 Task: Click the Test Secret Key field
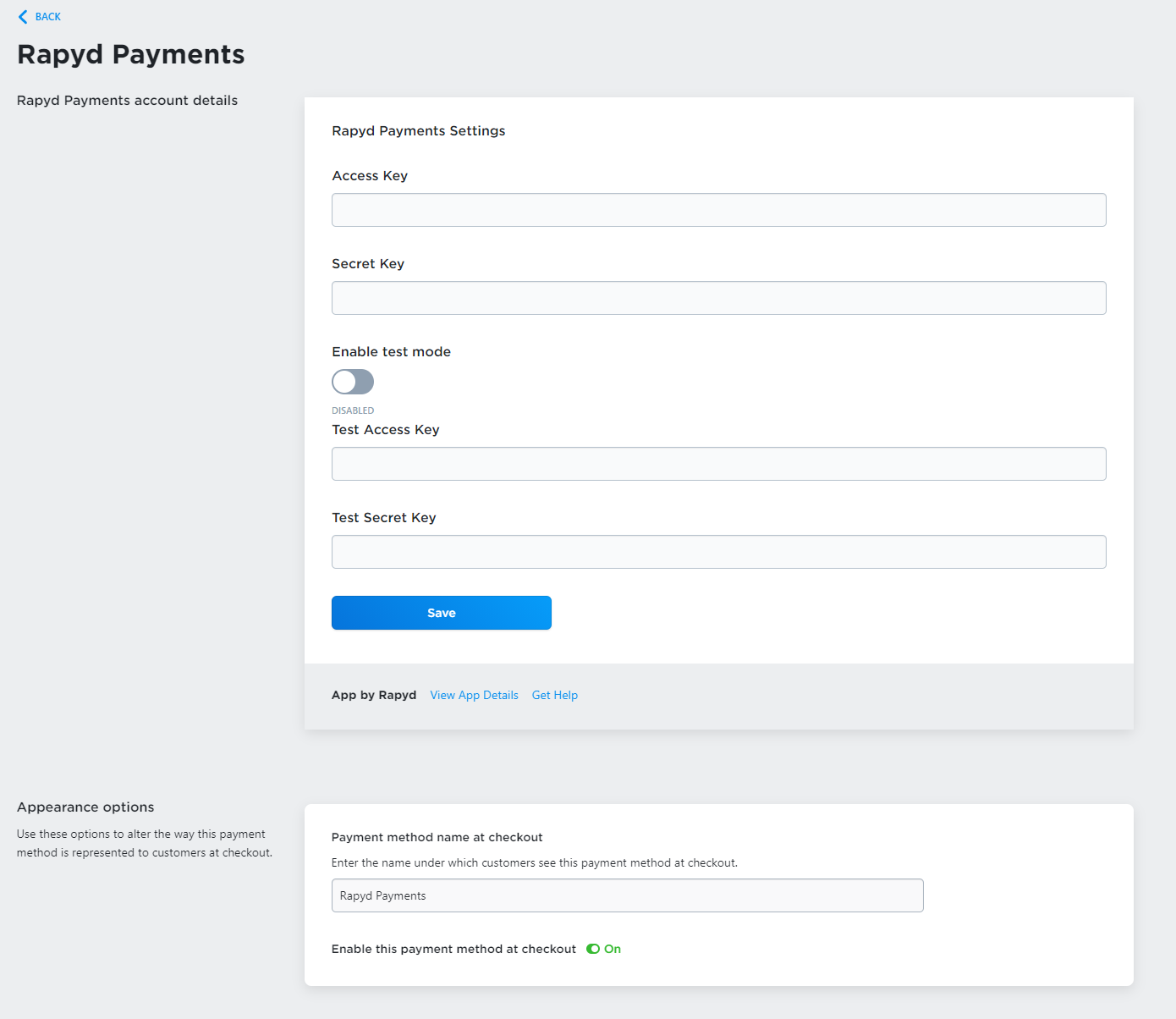click(x=718, y=552)
